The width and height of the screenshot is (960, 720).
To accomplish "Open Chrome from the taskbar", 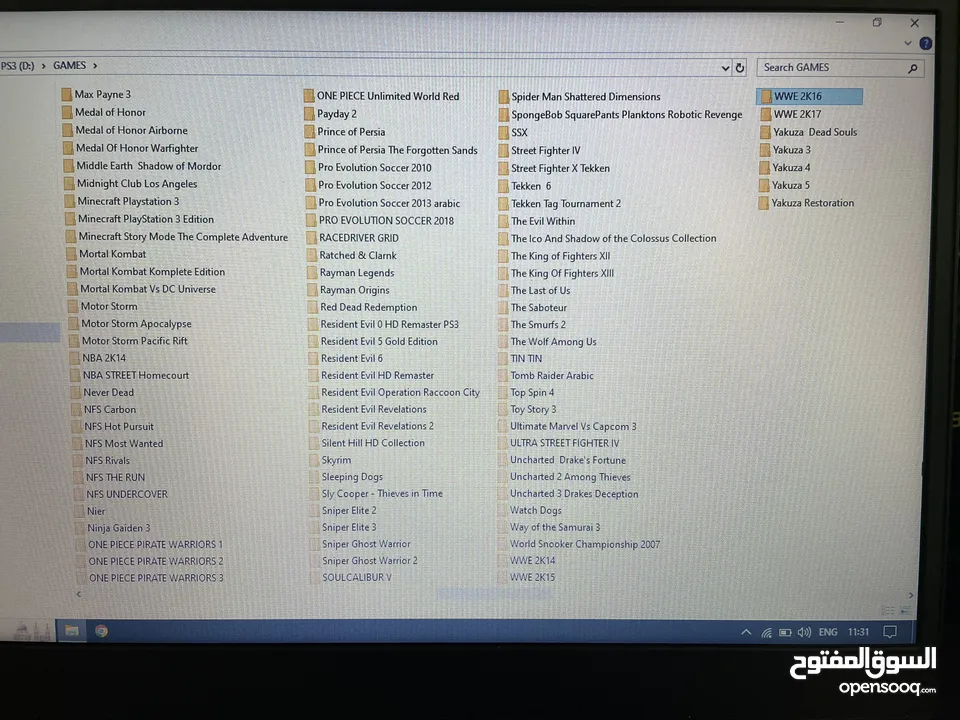I will click(x=102, y=631).
